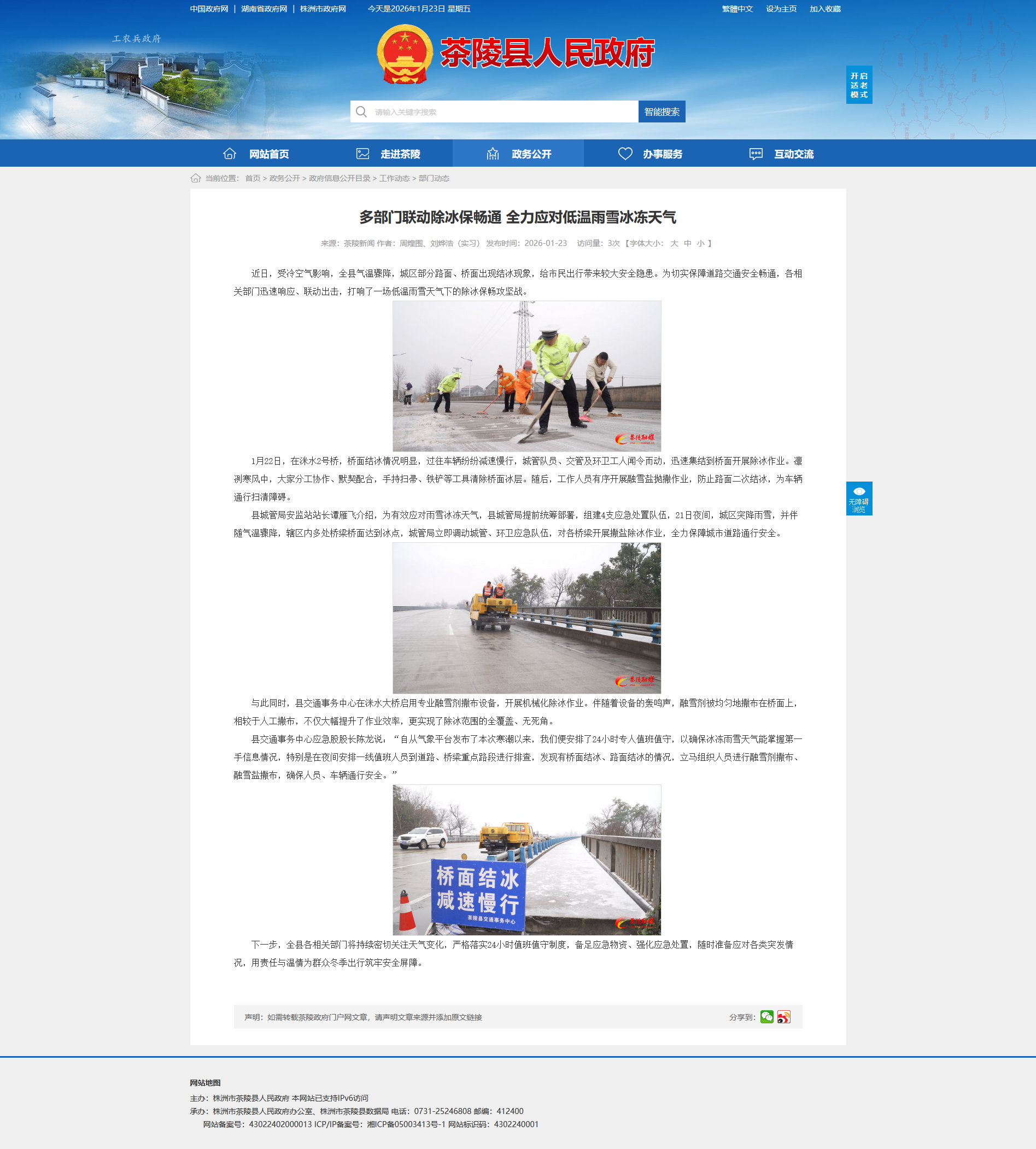This screenshot has height=1149, width=1036.
Task: Click 工作动态 in breadcrumb path
Action: tap(394, 178)
